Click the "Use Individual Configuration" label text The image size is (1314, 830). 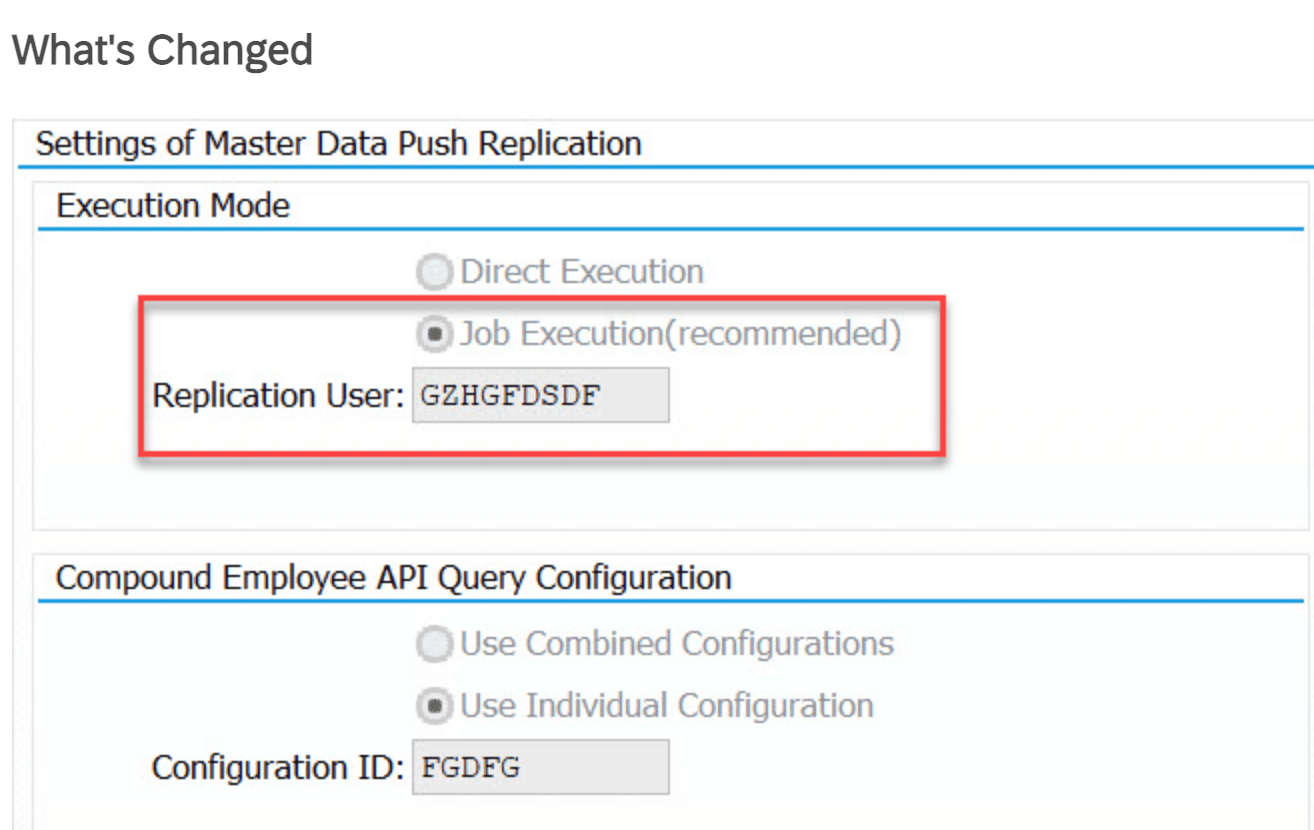tap(666, 706)
